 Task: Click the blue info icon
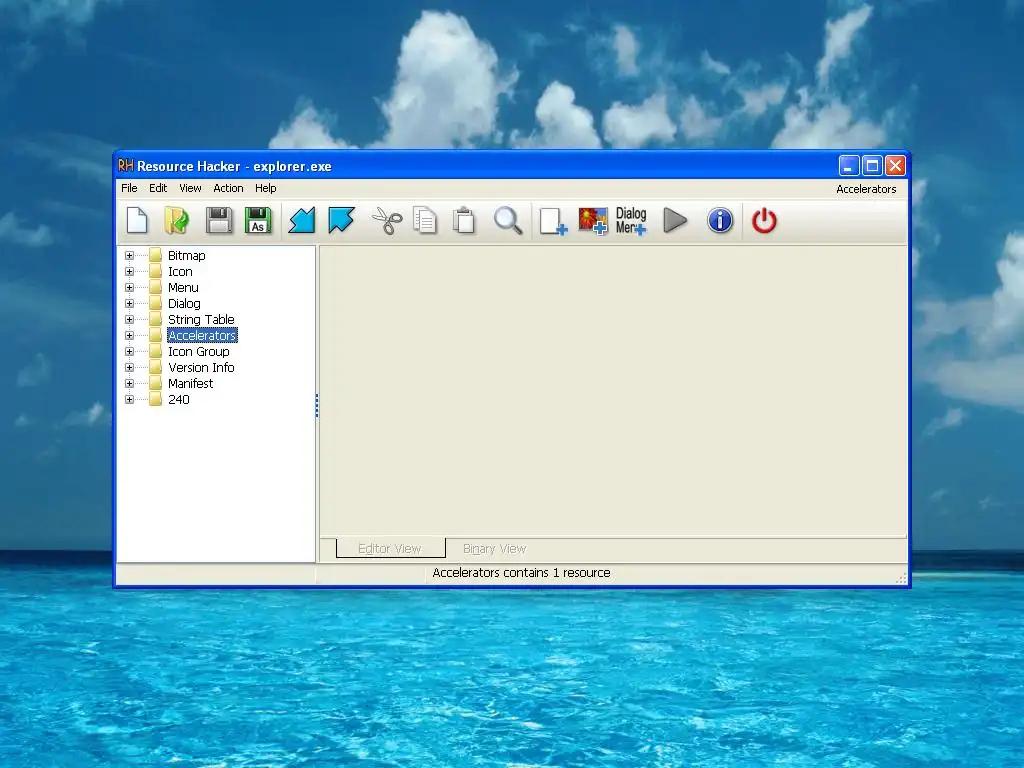[720, 220]
